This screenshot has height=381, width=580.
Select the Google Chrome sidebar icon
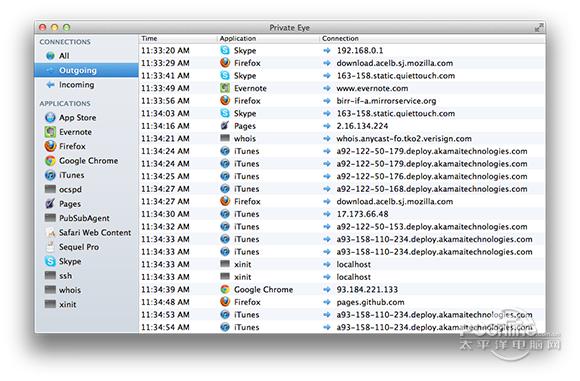click(x=50, y=161)
